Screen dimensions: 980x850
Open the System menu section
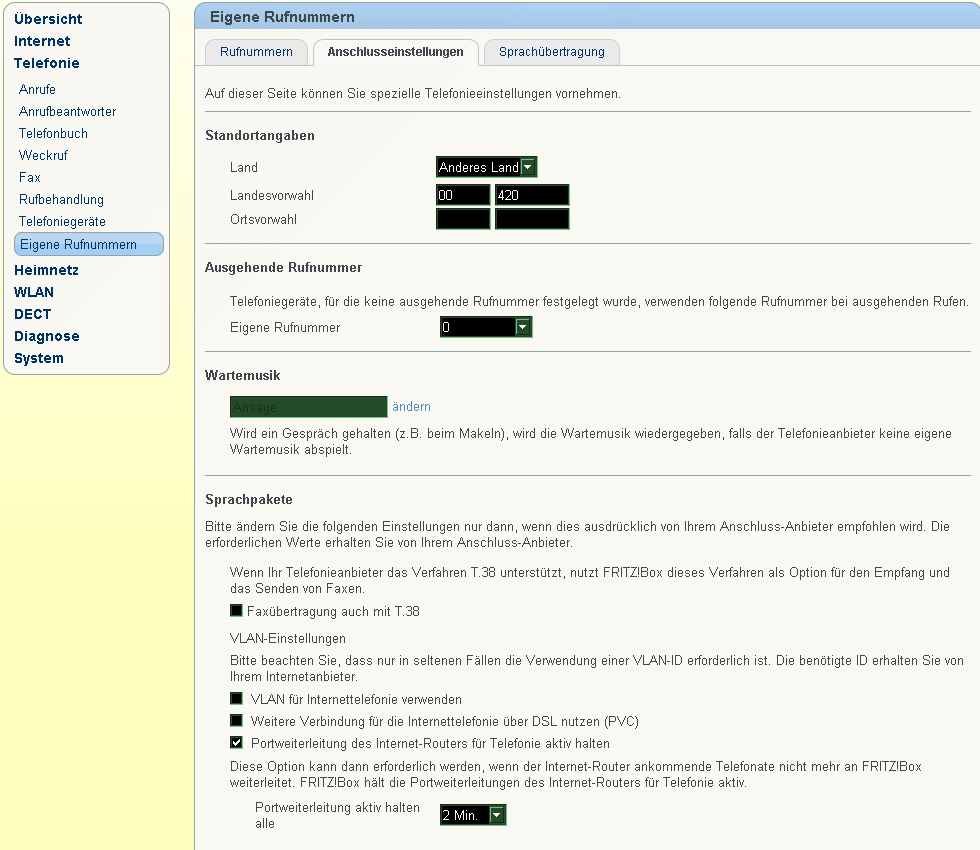click(x=39, y=358)
